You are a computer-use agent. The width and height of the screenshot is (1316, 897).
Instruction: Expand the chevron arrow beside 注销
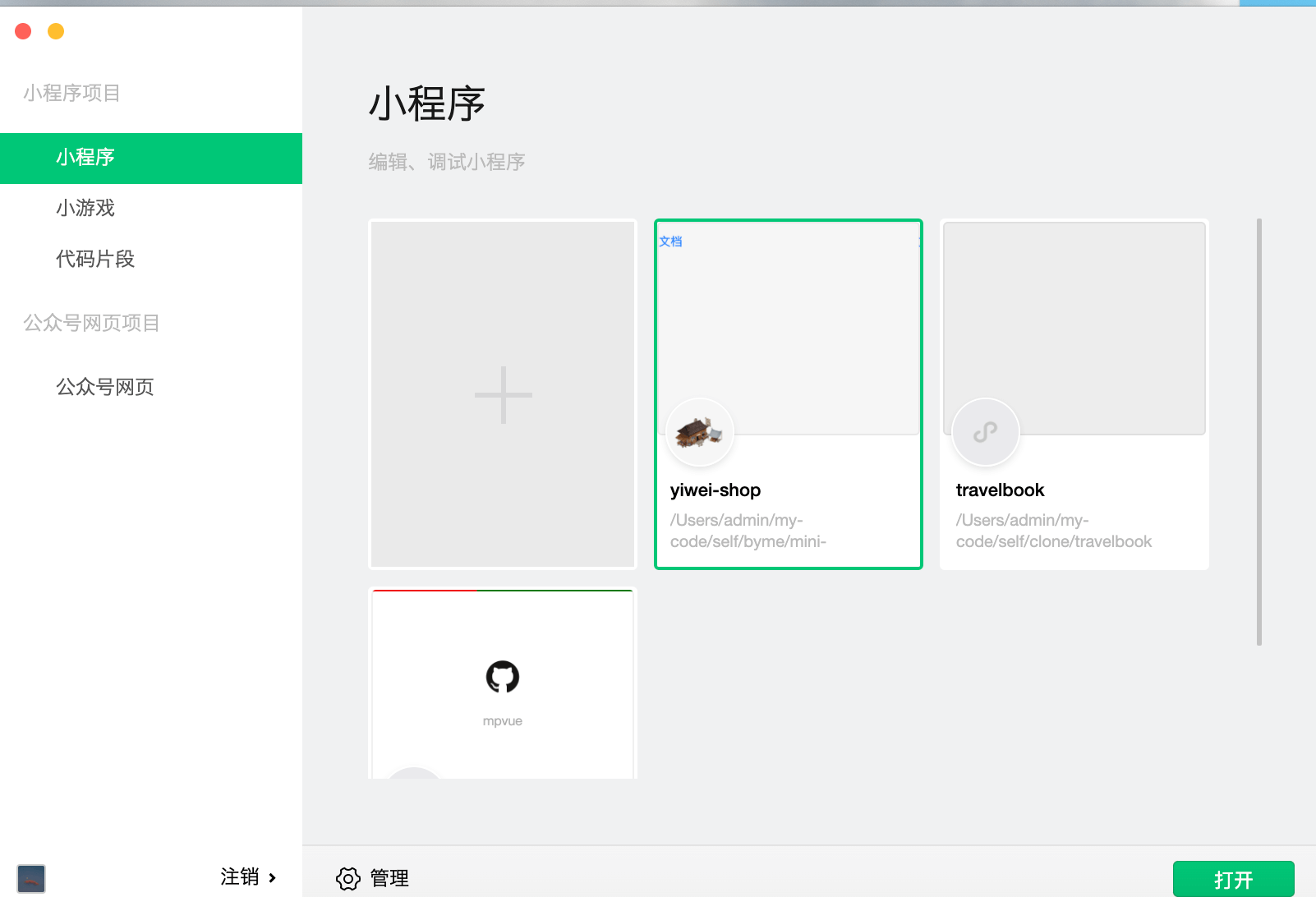pyautogui.click(x=273, y=878)
